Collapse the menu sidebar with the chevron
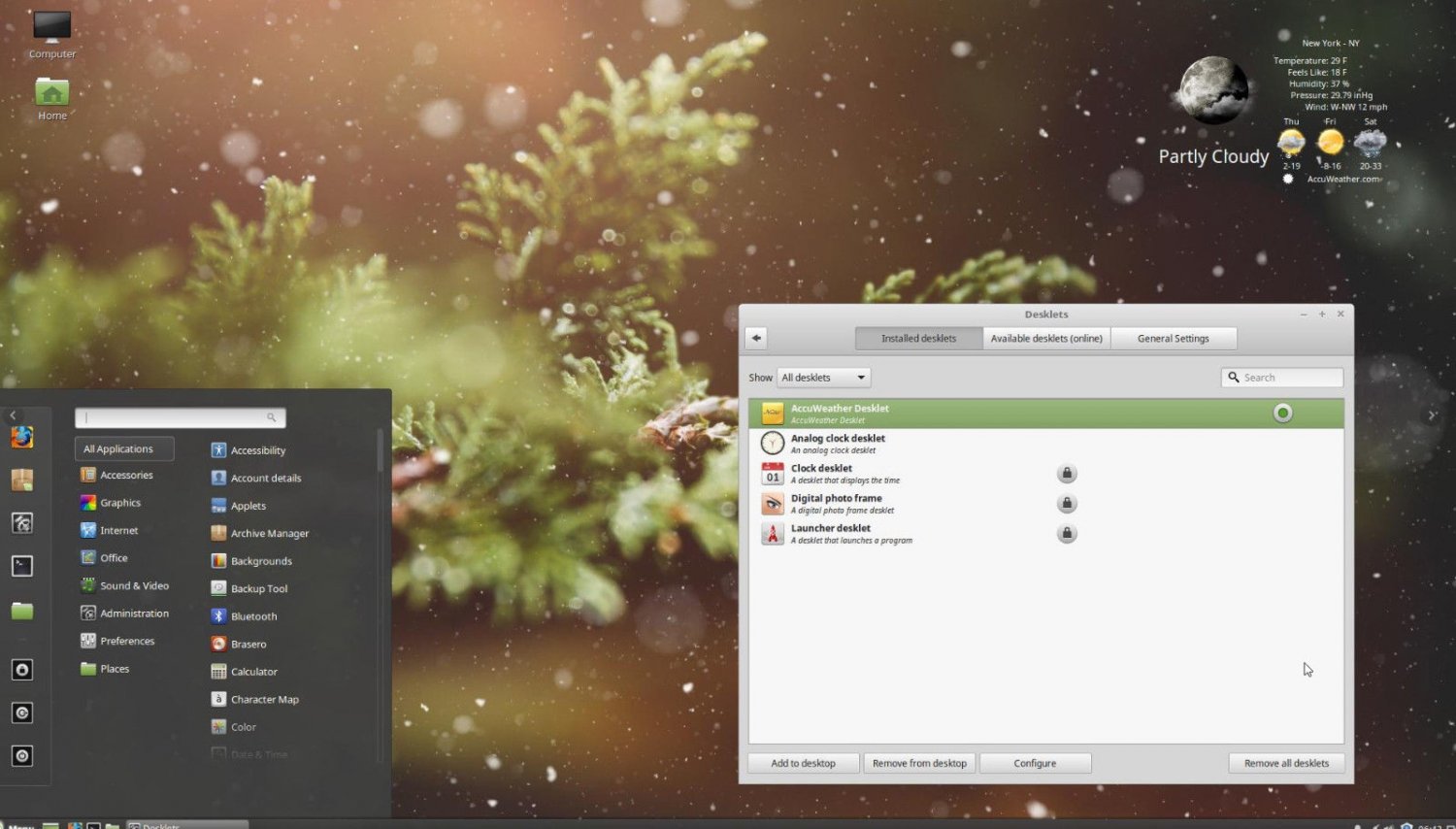Screen dimensions: 1456x829 (12, 414)
